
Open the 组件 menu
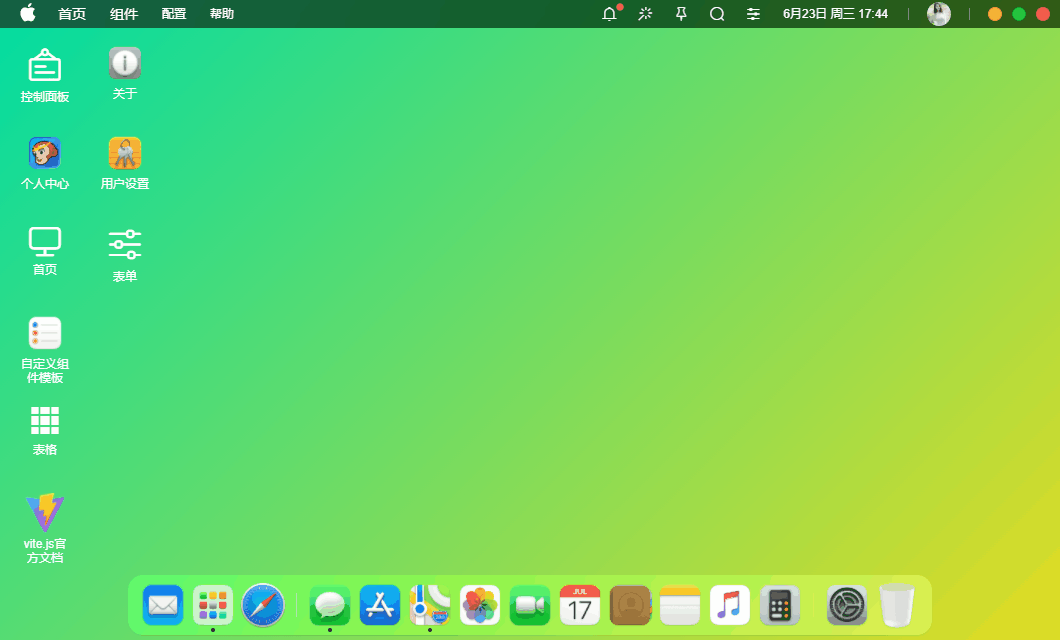coord(124,14)
